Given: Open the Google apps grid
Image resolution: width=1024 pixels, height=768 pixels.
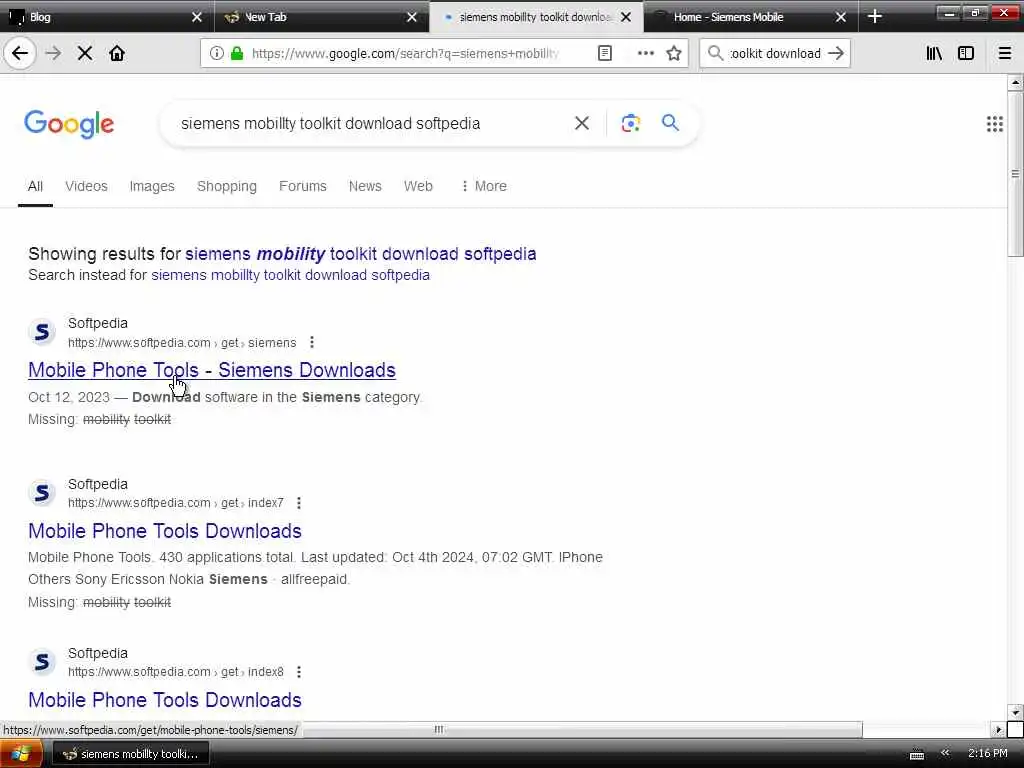Looking at the screenshot, I should click(x=995, y=124).
